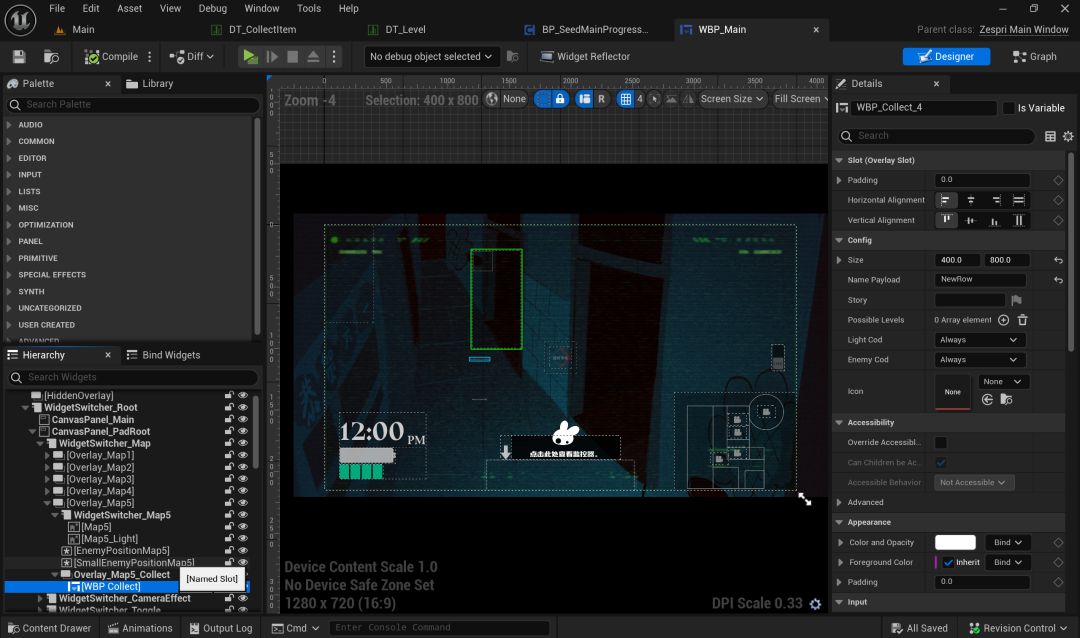Delete all Possible Levels array elements
1080x638 pixels.
coord(1023,320)
